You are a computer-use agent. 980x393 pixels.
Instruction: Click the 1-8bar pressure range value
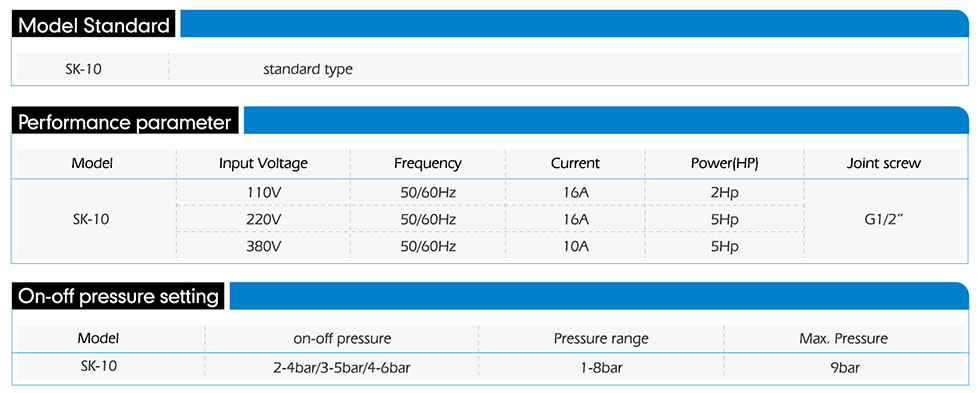click(601, 367)
